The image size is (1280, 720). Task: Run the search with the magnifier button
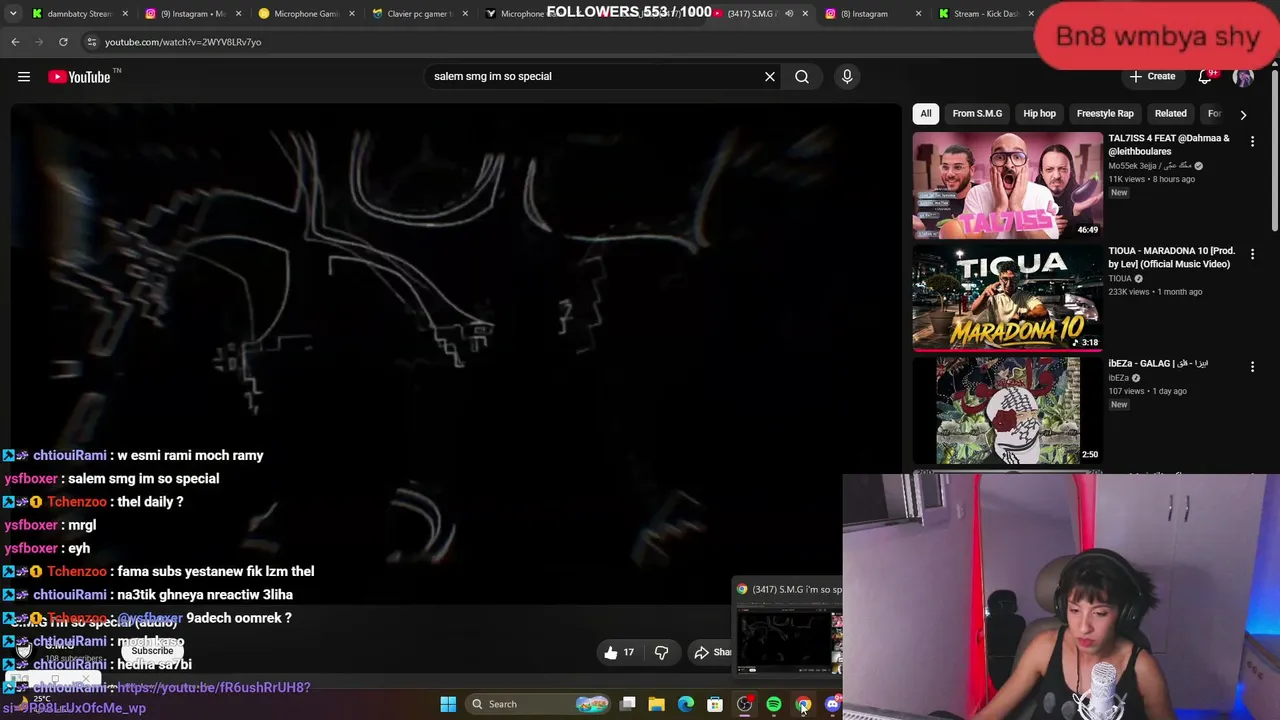pyautogui.click(x=802, y=77)
